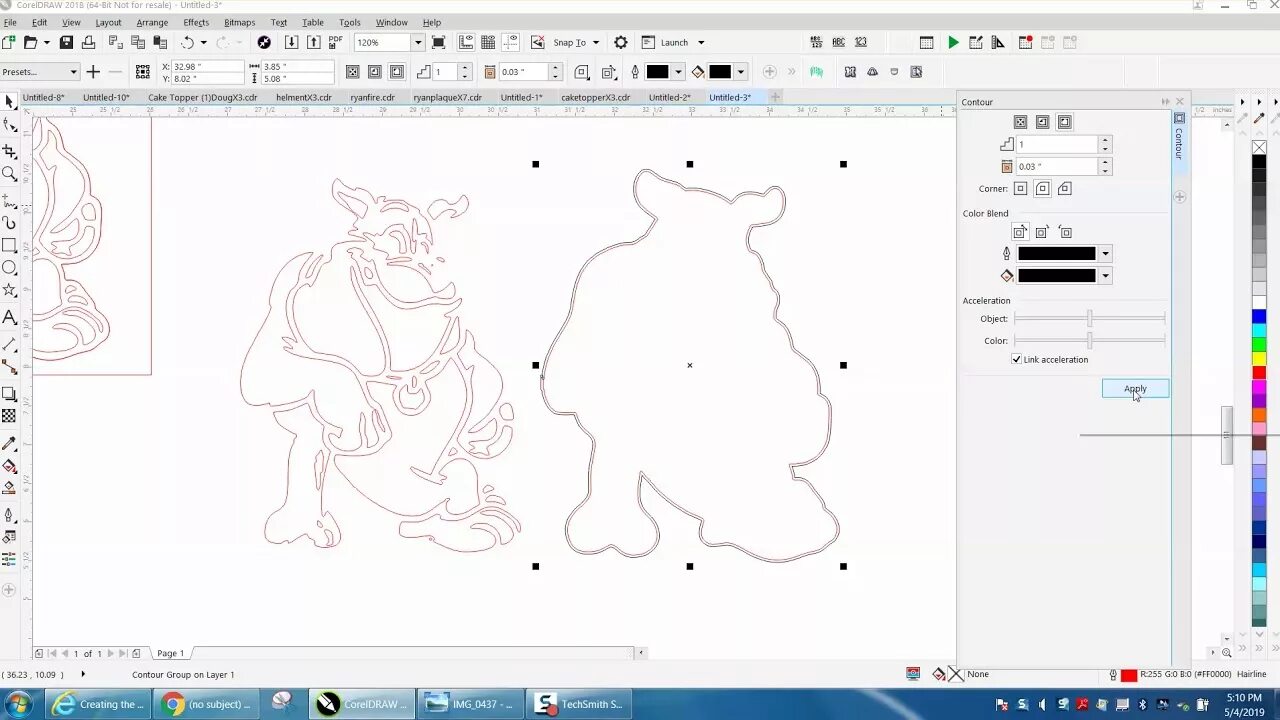Viewport: 1280px width, 720px height.
Task: Open the Layout menu
Action: (108, 22)
